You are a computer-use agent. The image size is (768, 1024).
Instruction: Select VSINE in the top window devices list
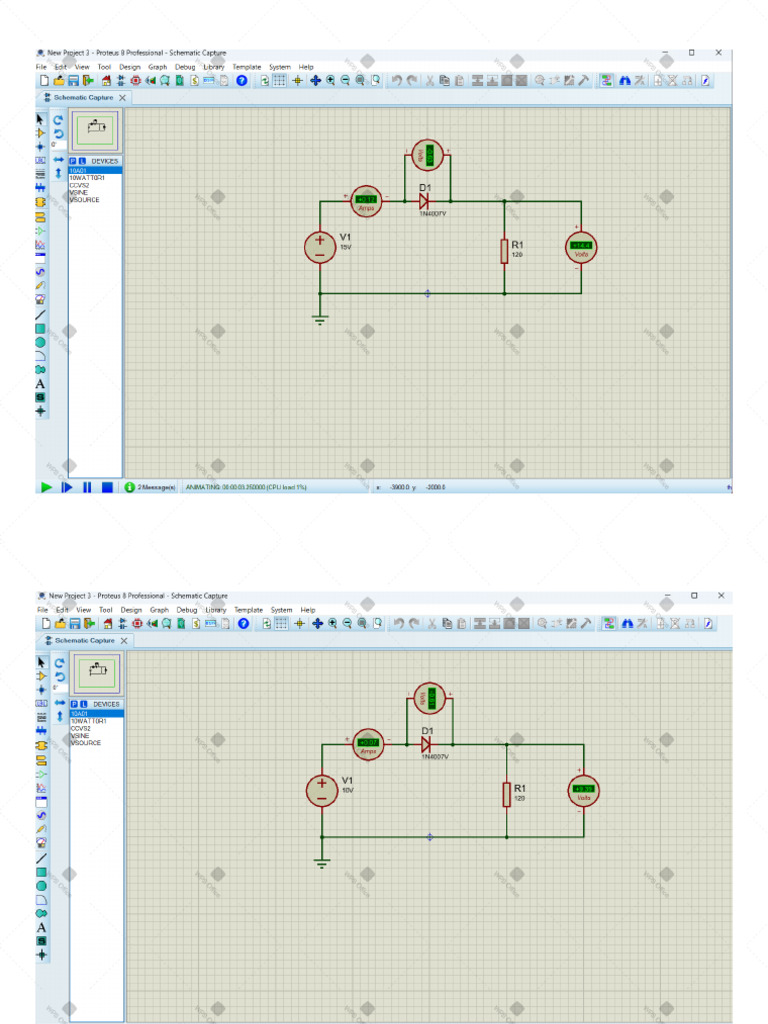[x=79, y=192]
